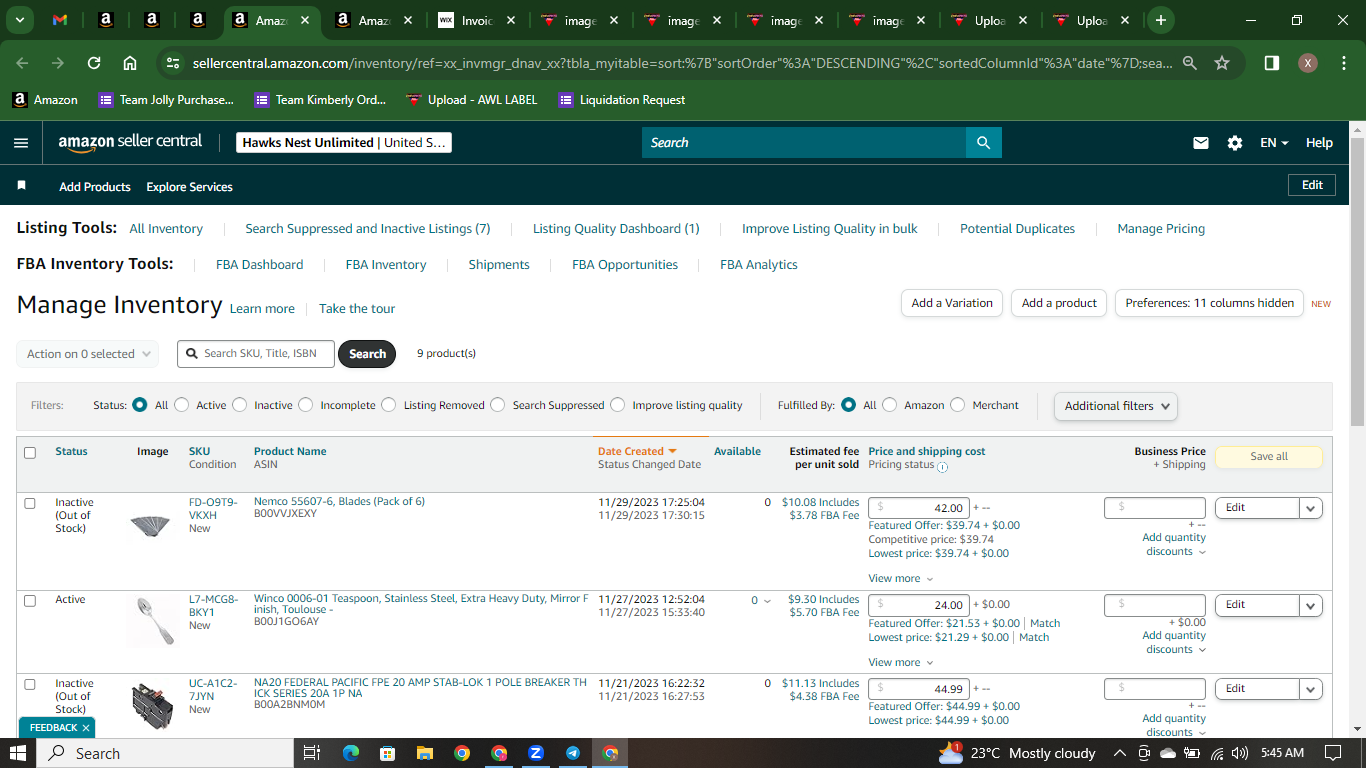Image resolution: width=1366 pixels, height=768 pixels.
Task: Open Zoom from the taskbar
Action: pyautogui.click(x=536, y=753)
